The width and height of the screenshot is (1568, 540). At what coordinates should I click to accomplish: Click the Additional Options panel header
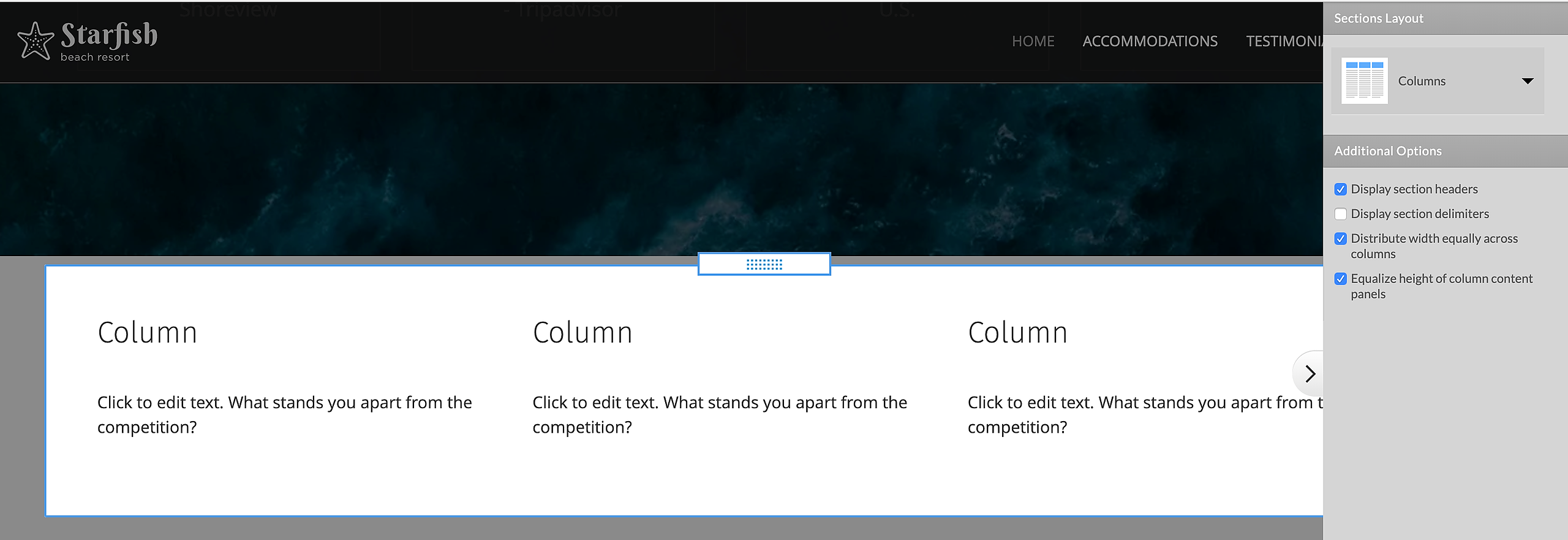coord(1445,151)
